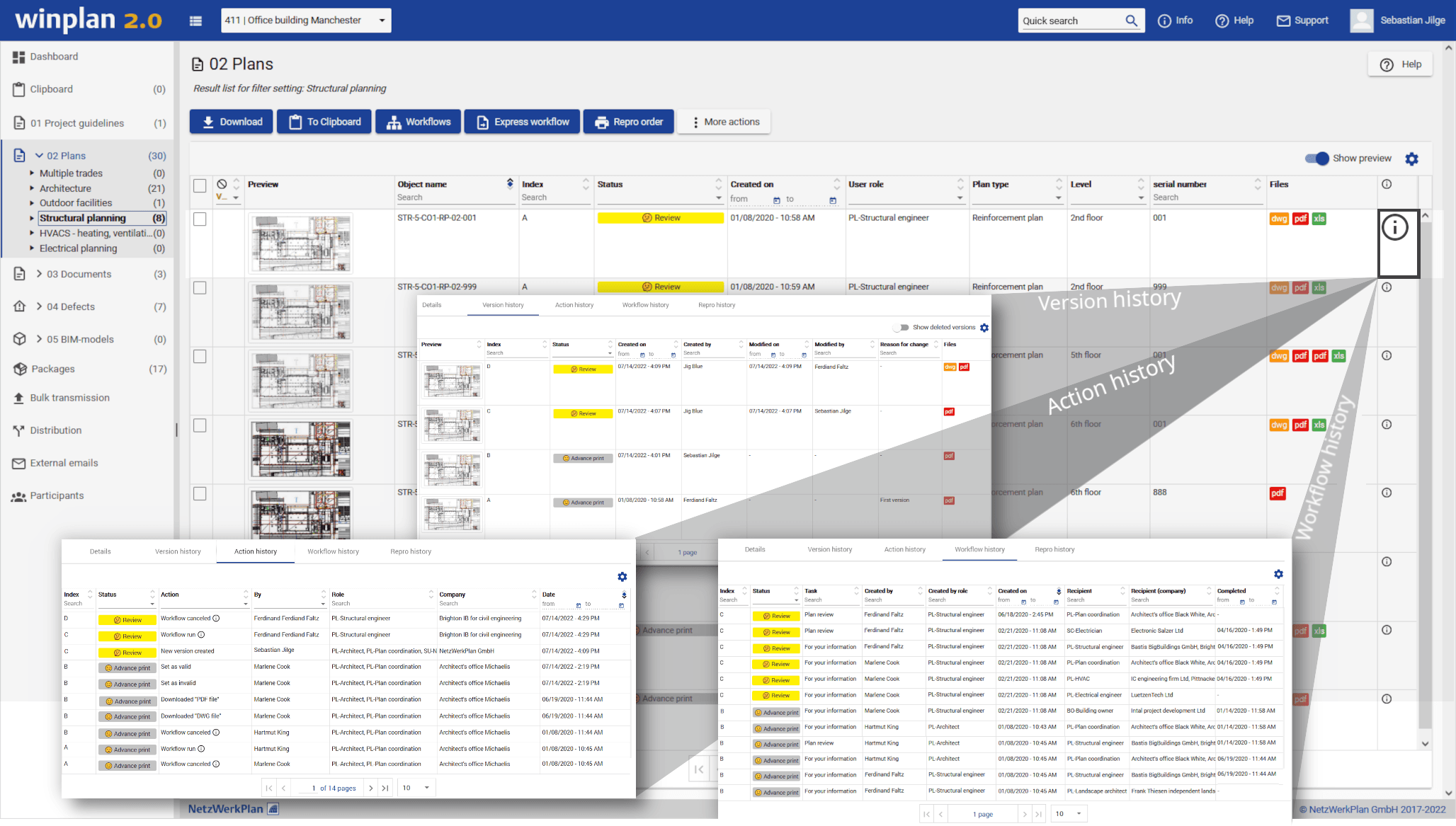Select Outdoor facilities in the tree

76,203
